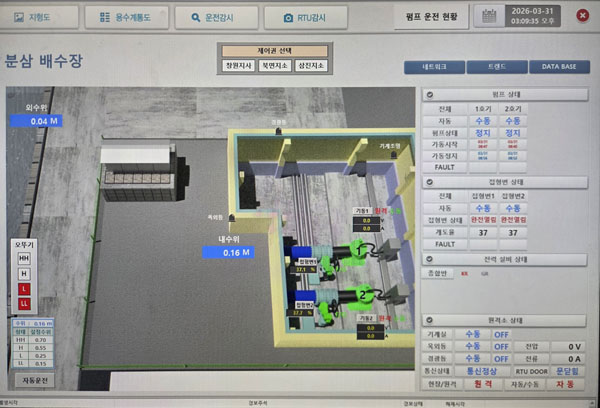600x408 pixels.
Task: Toggle the HH float level indicator
Action: pyautogui.click(x=23, y=258)
